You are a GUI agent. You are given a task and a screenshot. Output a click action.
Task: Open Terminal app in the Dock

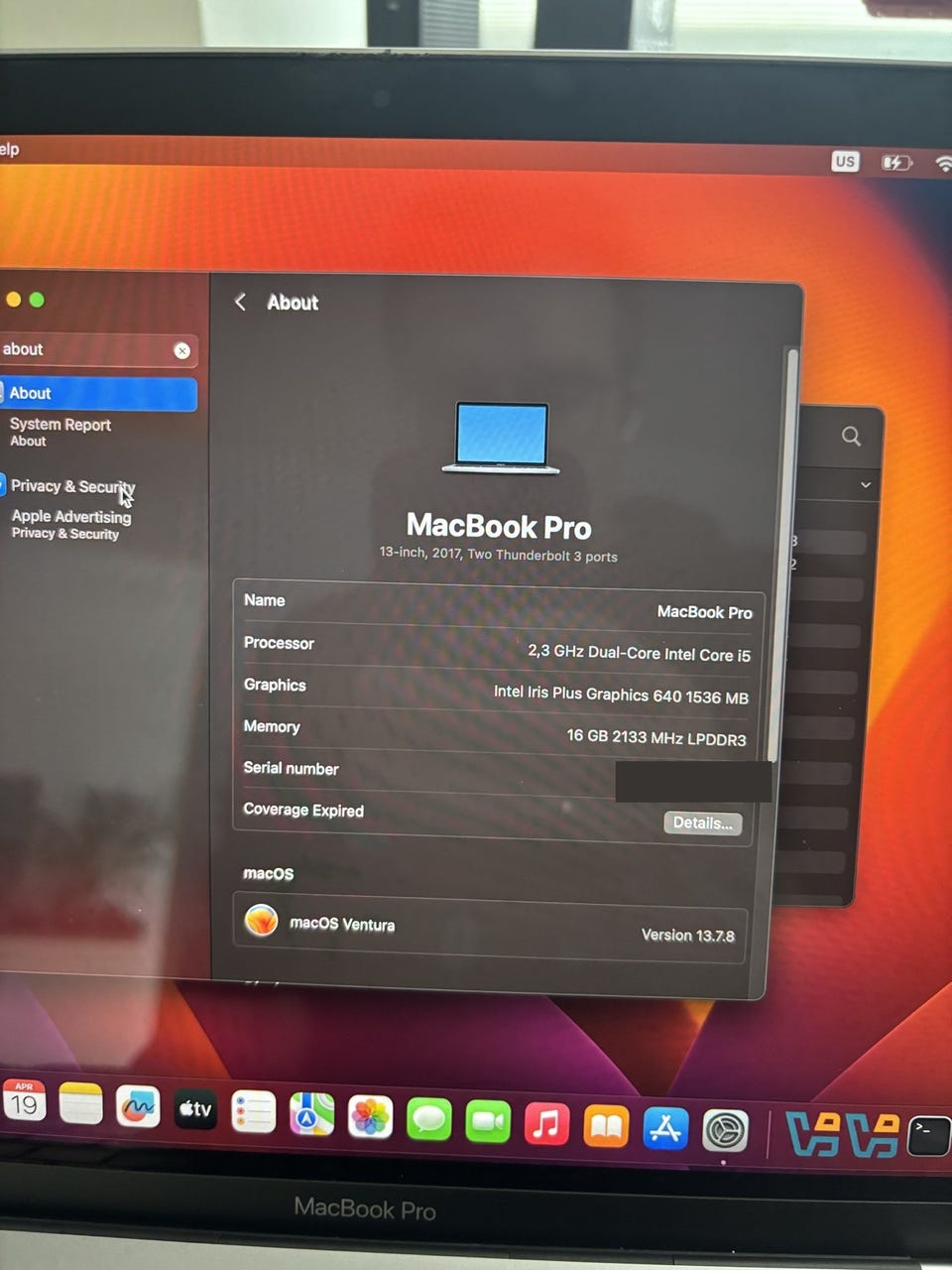point(929,1136)
